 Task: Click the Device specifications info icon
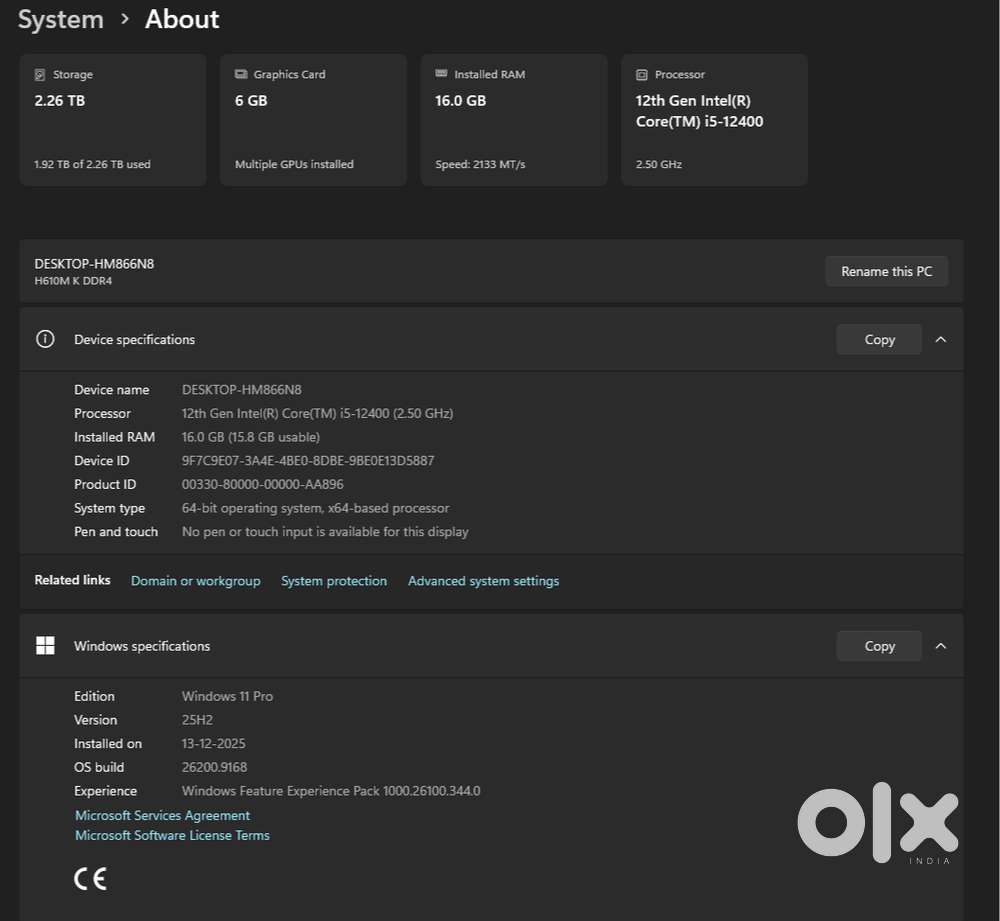[45, 339]
